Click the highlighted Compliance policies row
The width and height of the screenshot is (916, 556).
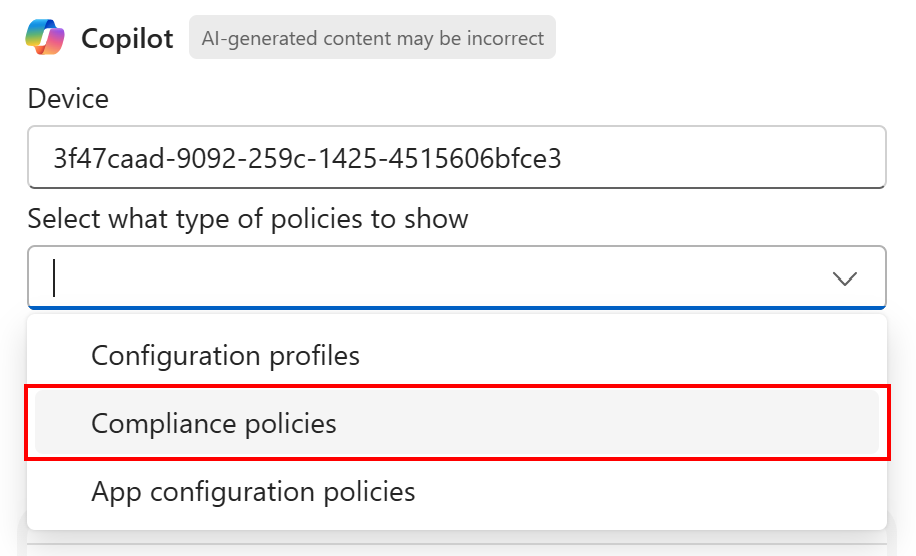[456, 423]
